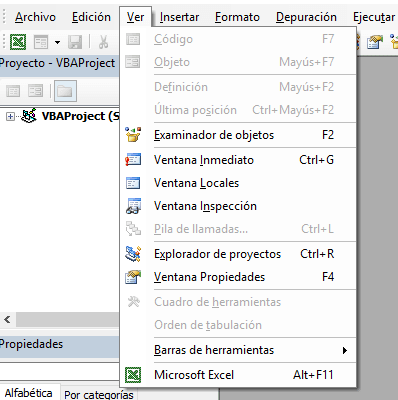Open the Edición menu

coord(91,17)
